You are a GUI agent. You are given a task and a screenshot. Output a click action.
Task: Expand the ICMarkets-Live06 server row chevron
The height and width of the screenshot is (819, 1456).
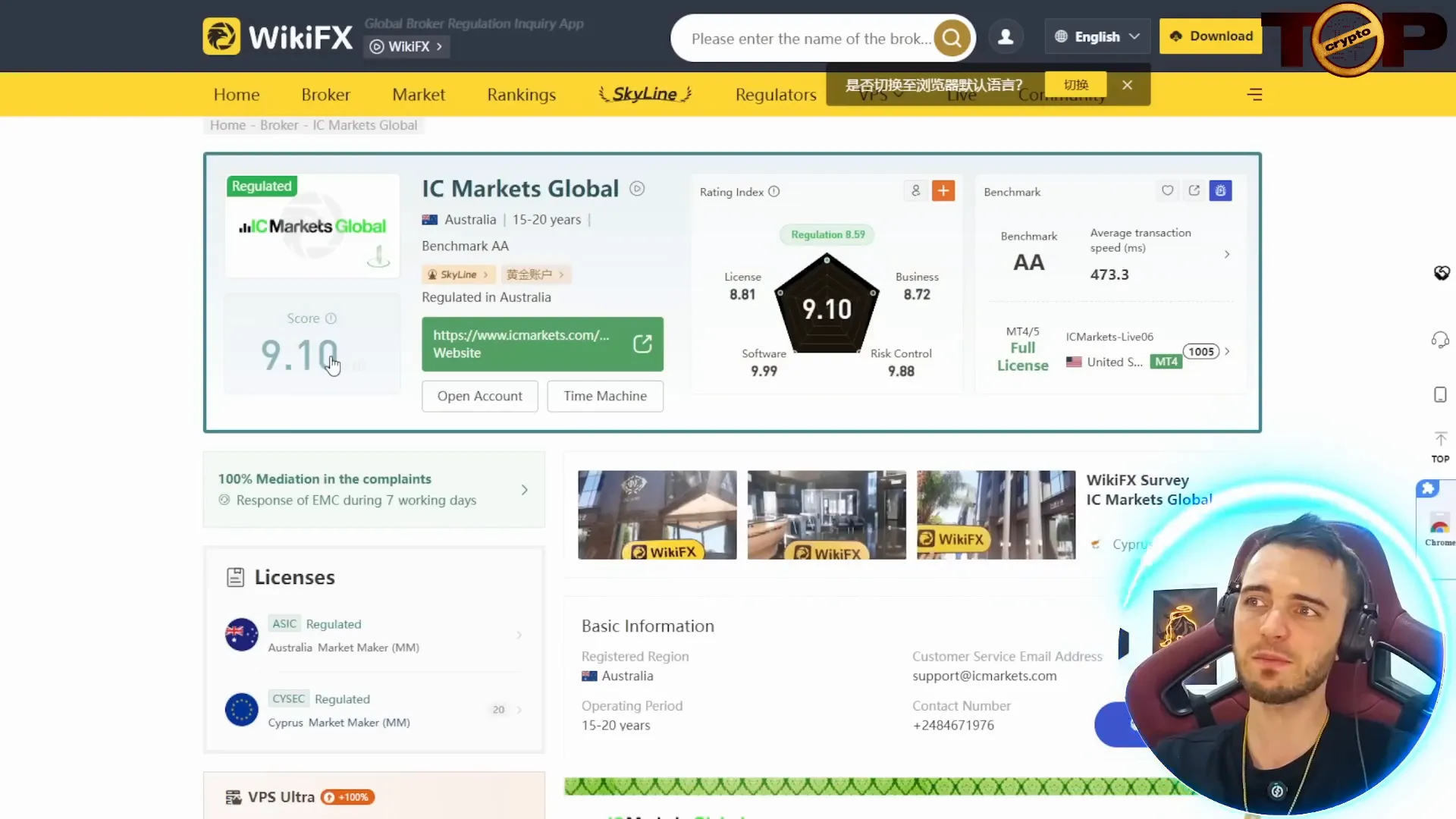click(x=1227, y=351)
